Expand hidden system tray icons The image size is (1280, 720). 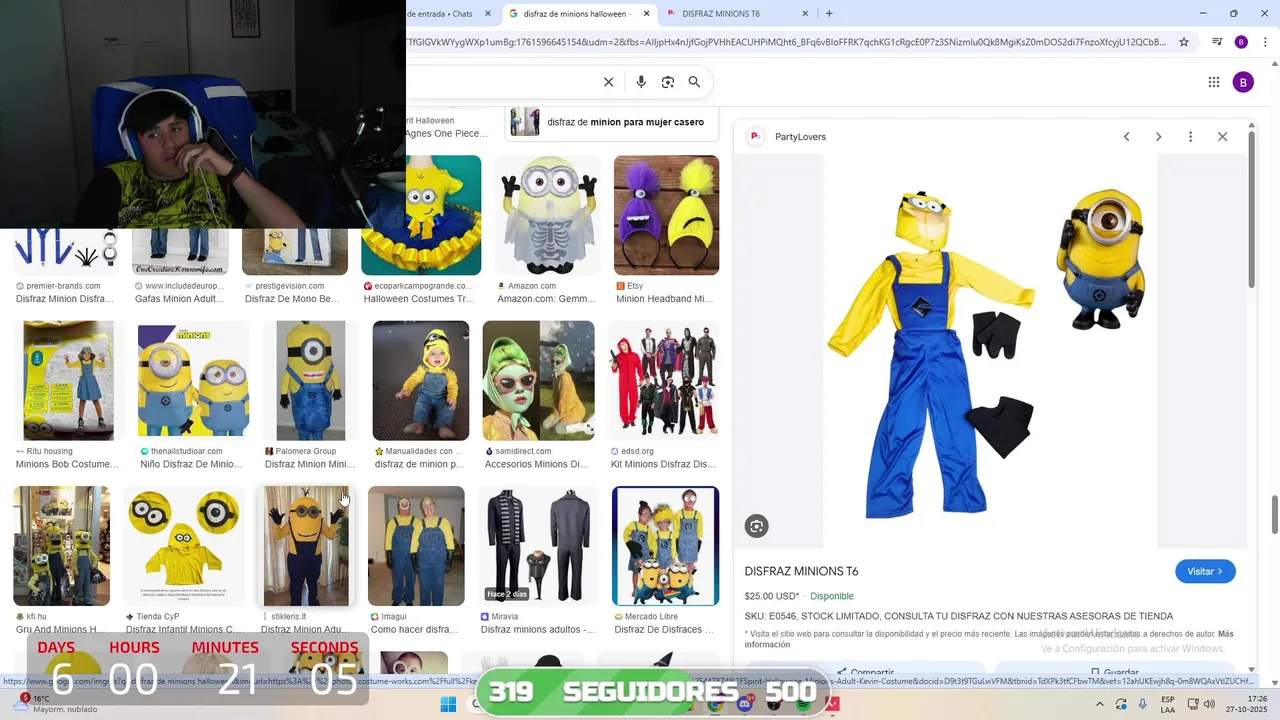[x=1099, y=704]
